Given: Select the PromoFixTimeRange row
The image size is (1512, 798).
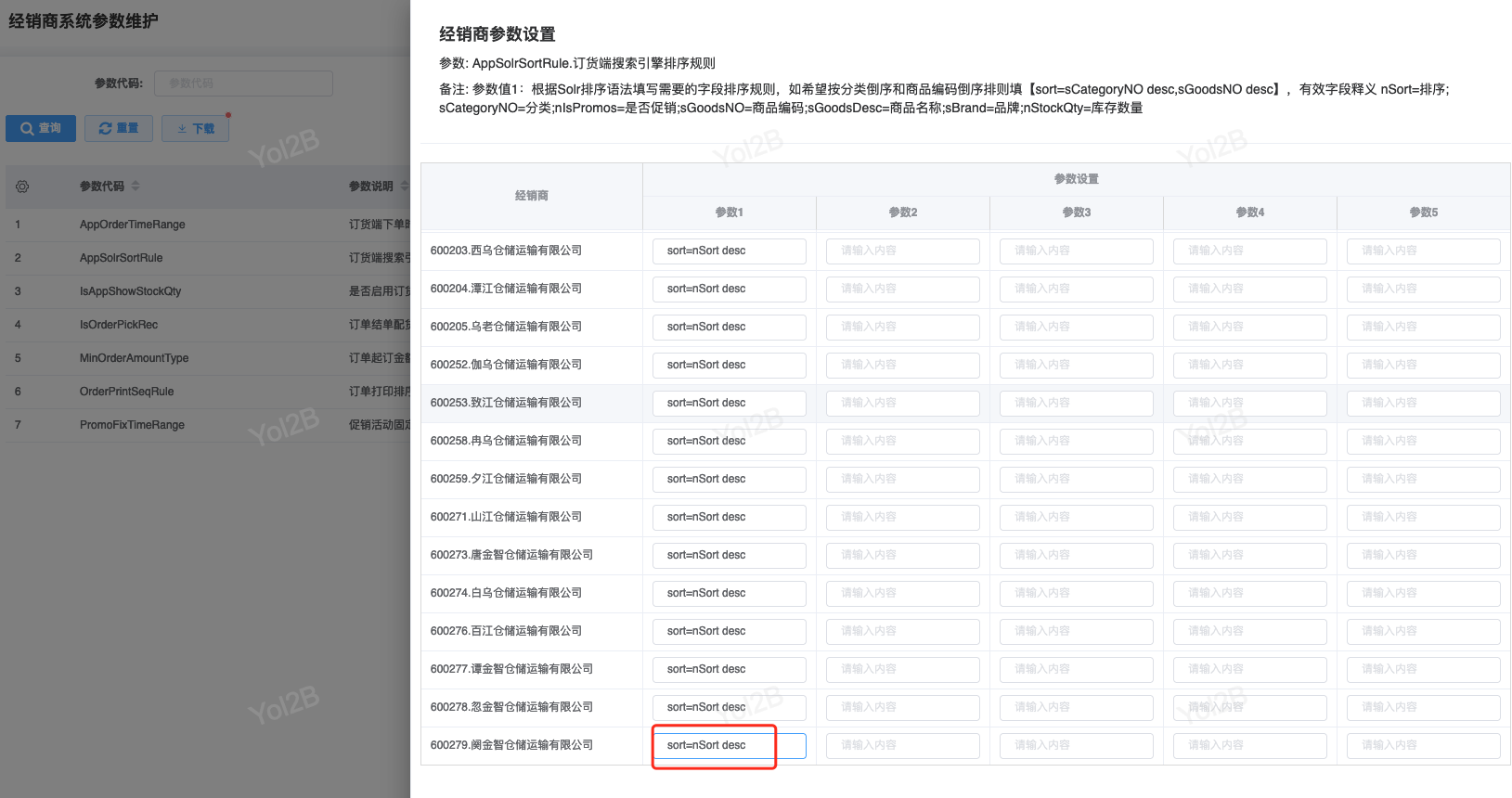Looking at the screenshot, I should [209, 425].
